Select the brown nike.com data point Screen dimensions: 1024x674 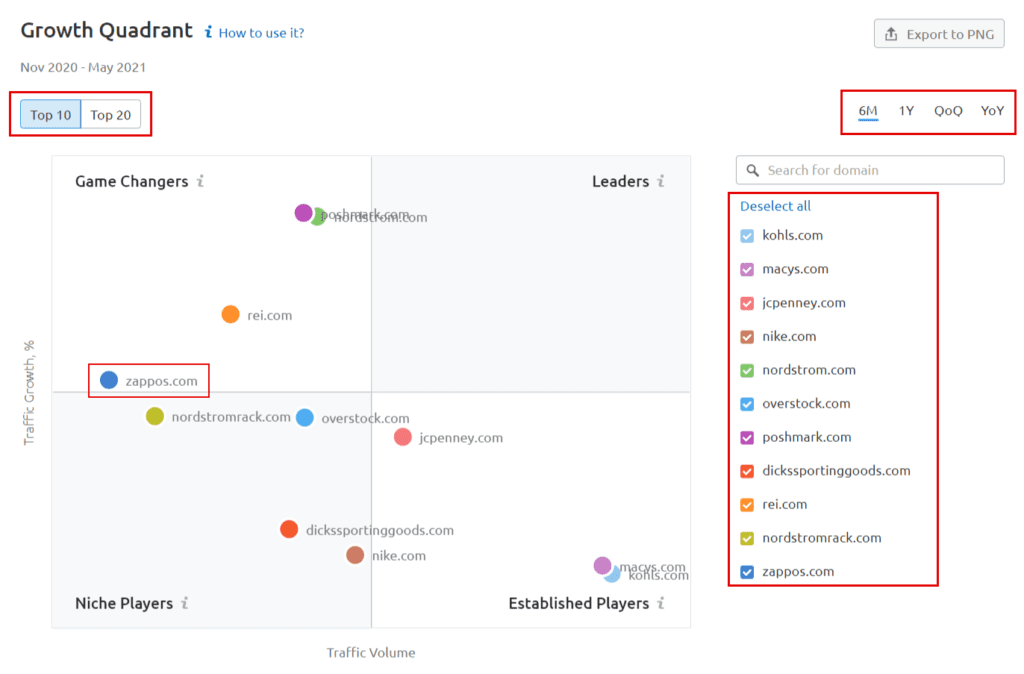pos(355,555)
